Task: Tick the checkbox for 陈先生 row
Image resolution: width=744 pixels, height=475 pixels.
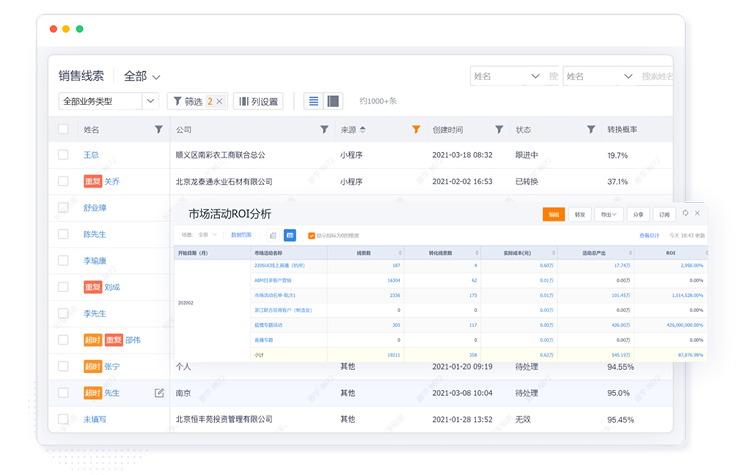Action: pyautogui.click(x=63, y=234)
